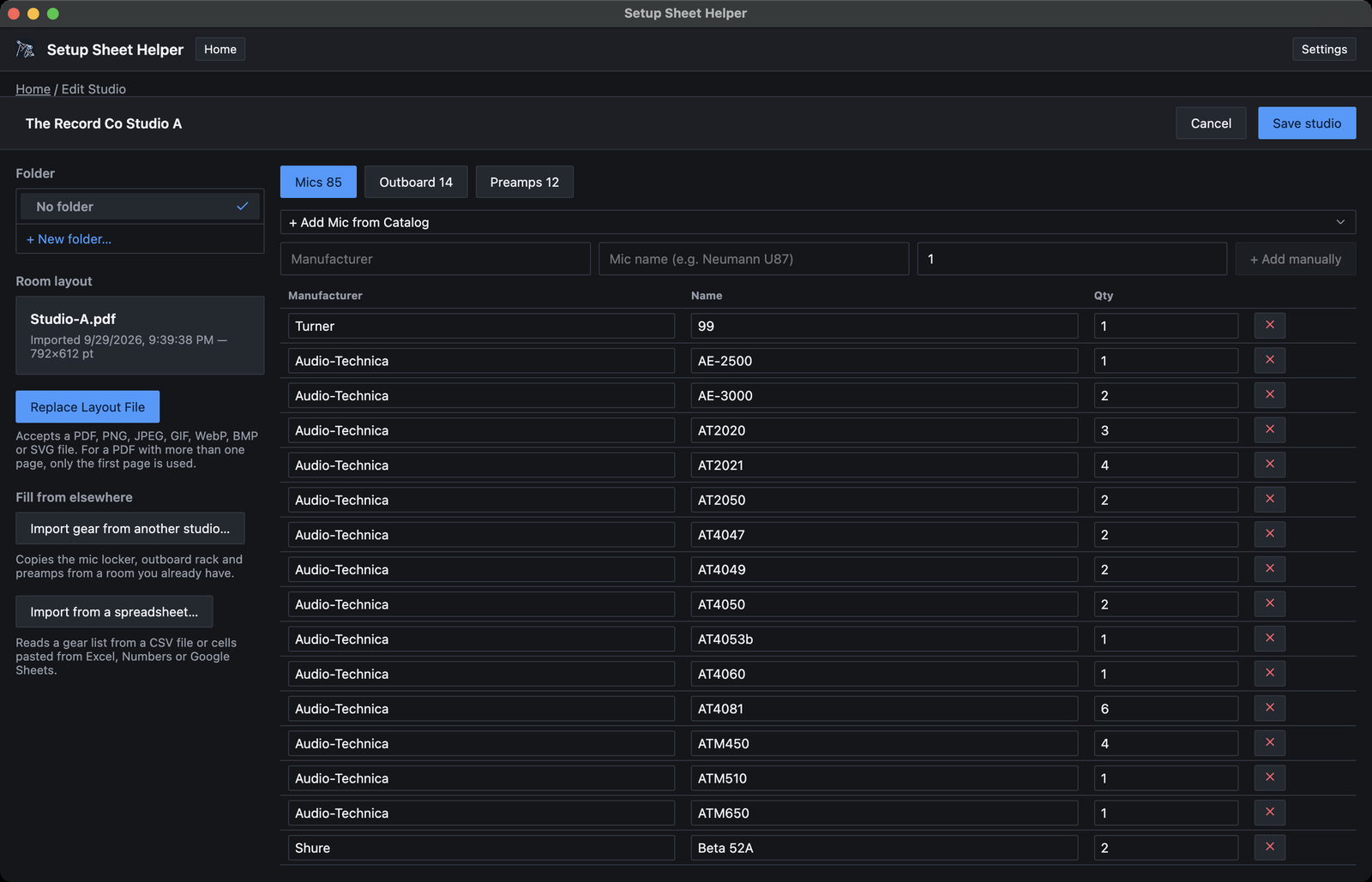Edit the Beta 52A name field
This screenshot has height=882, width=1372.
pyautogui.click(x=884, y=848)
